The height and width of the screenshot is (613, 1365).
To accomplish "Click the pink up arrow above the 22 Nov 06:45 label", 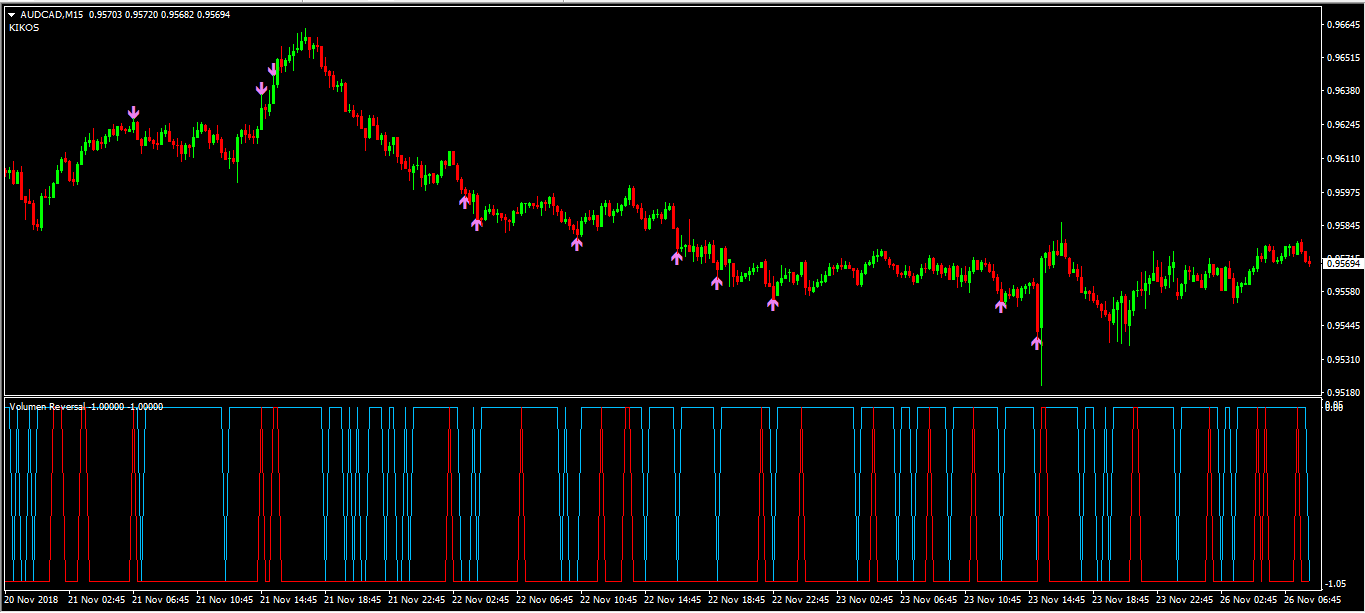I will (577, 243).
